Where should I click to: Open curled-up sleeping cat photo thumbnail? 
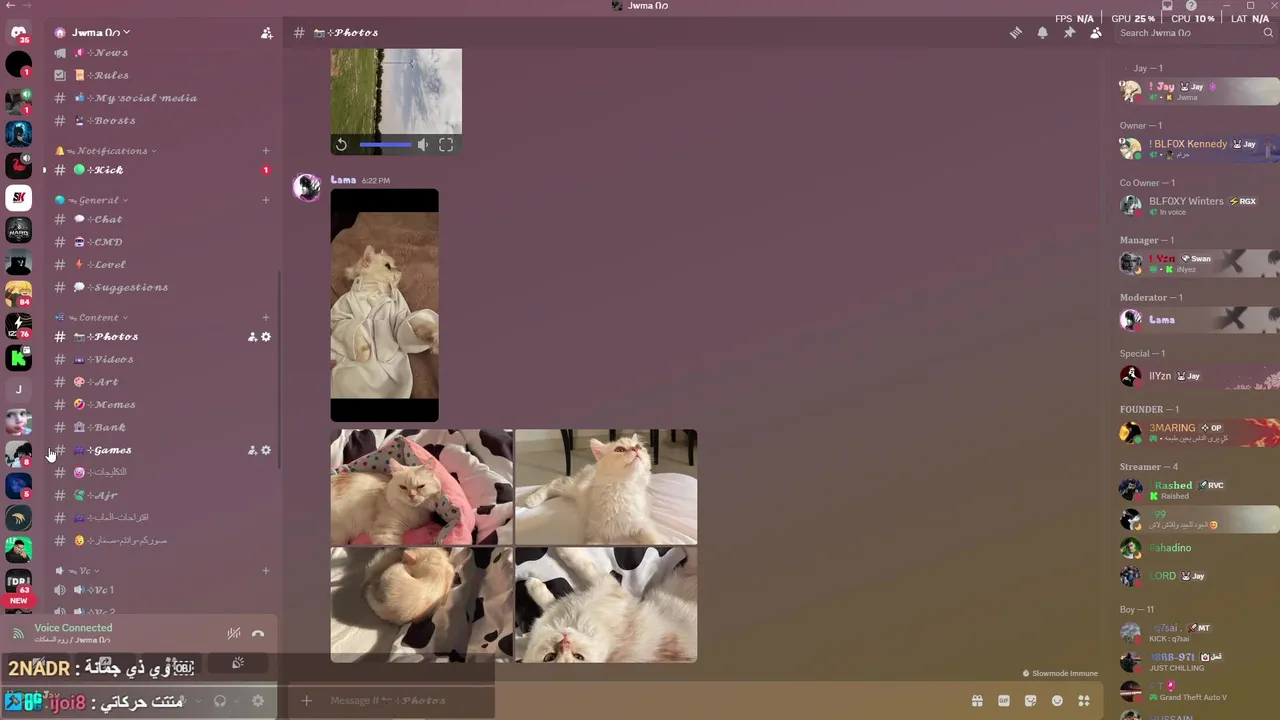pyautogui.click(x=421, y=604)
